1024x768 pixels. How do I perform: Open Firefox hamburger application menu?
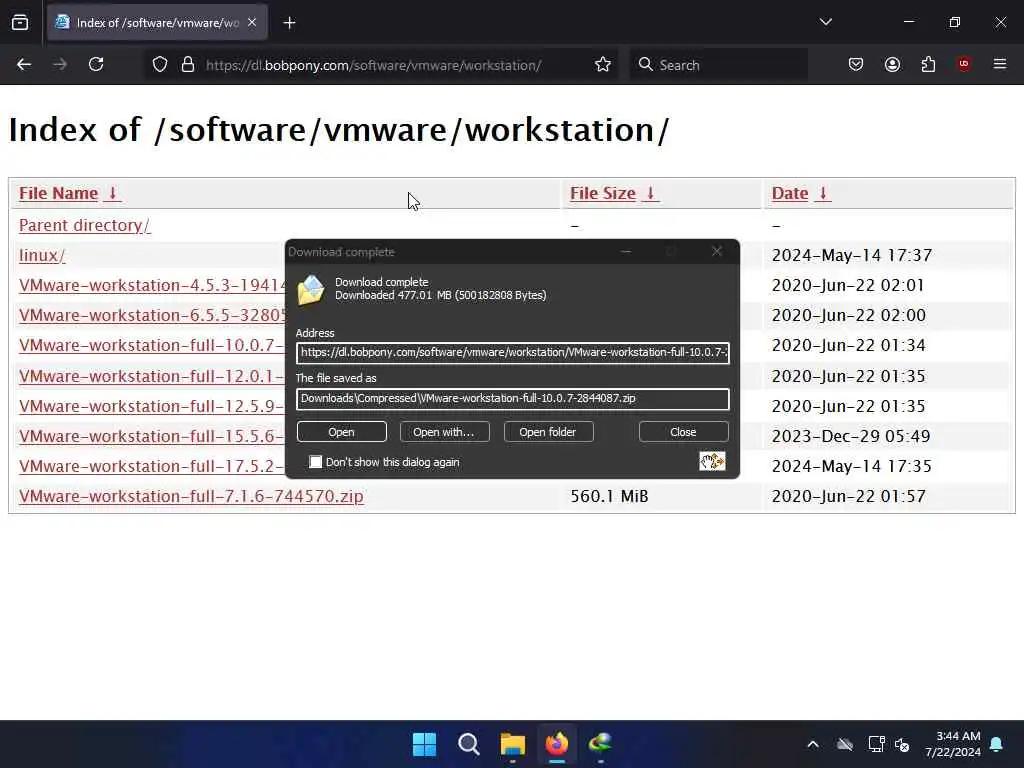[x=1000, y=64]
